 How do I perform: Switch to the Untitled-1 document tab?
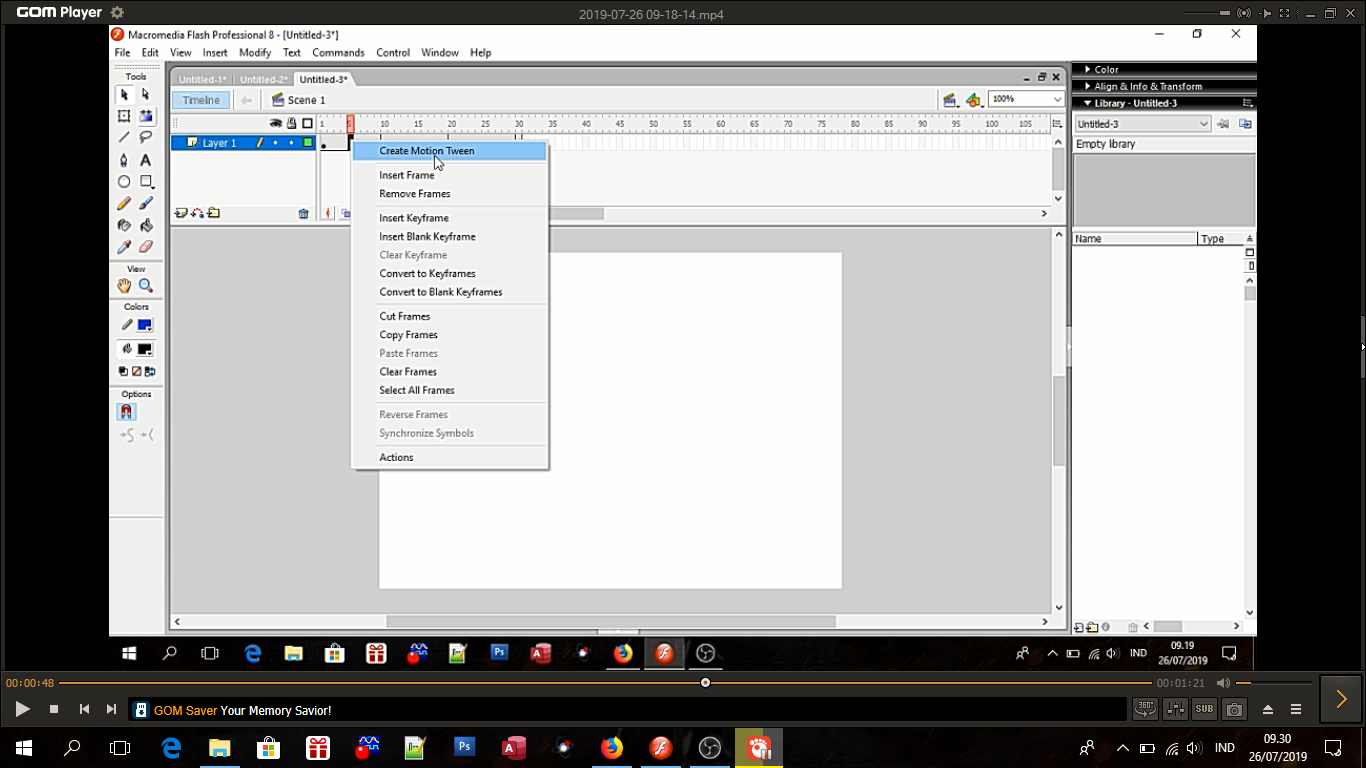[x=203, y=80]
